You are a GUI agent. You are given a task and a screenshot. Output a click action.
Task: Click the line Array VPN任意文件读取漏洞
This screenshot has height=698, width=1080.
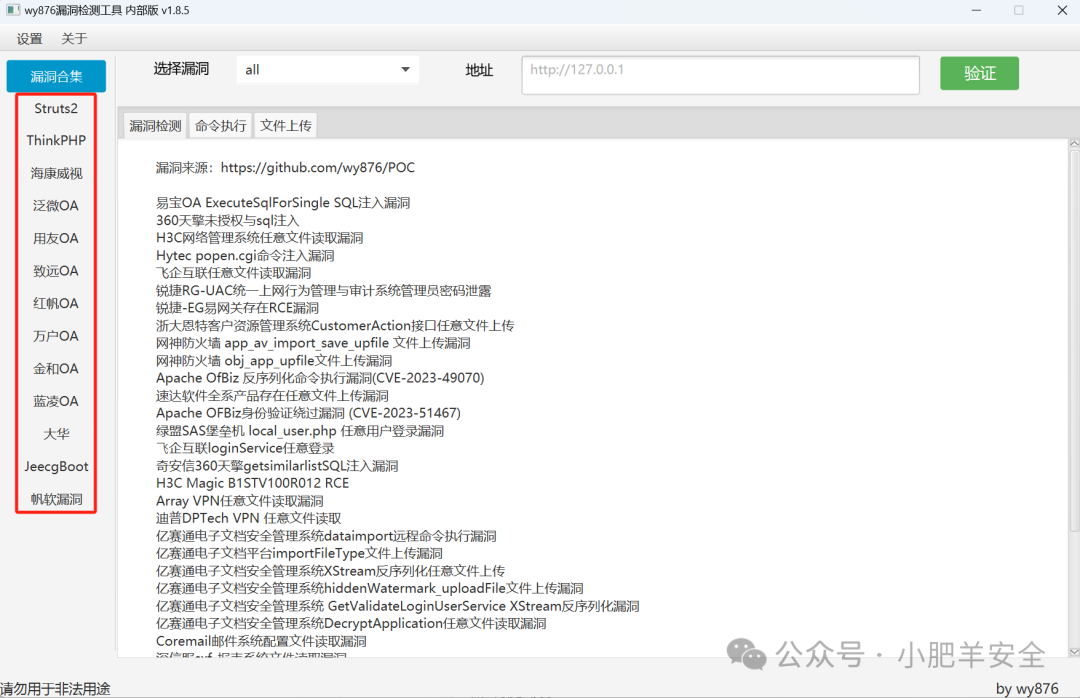(240, 501)
